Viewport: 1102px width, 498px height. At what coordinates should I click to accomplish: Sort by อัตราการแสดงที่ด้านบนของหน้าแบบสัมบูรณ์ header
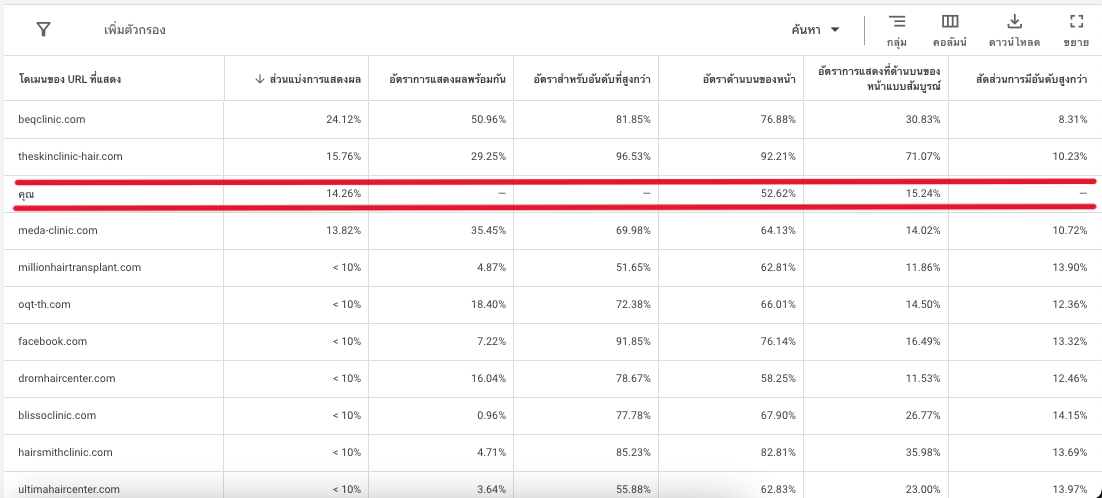(x=879, y=79)
